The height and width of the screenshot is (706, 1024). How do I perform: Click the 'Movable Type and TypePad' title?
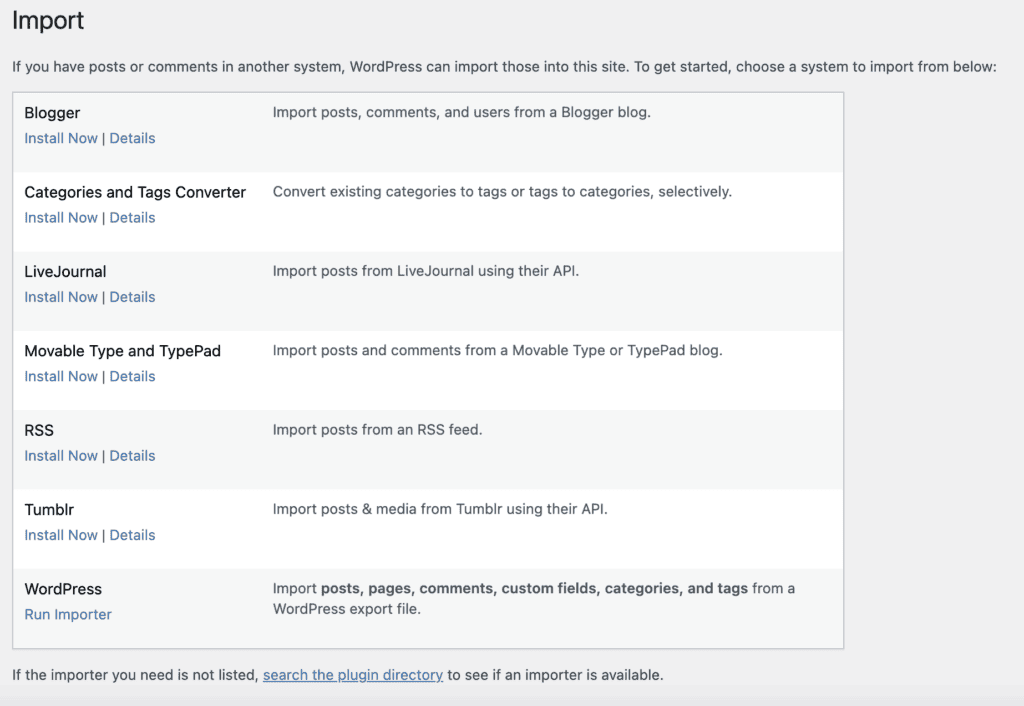[x=123, y=351]
